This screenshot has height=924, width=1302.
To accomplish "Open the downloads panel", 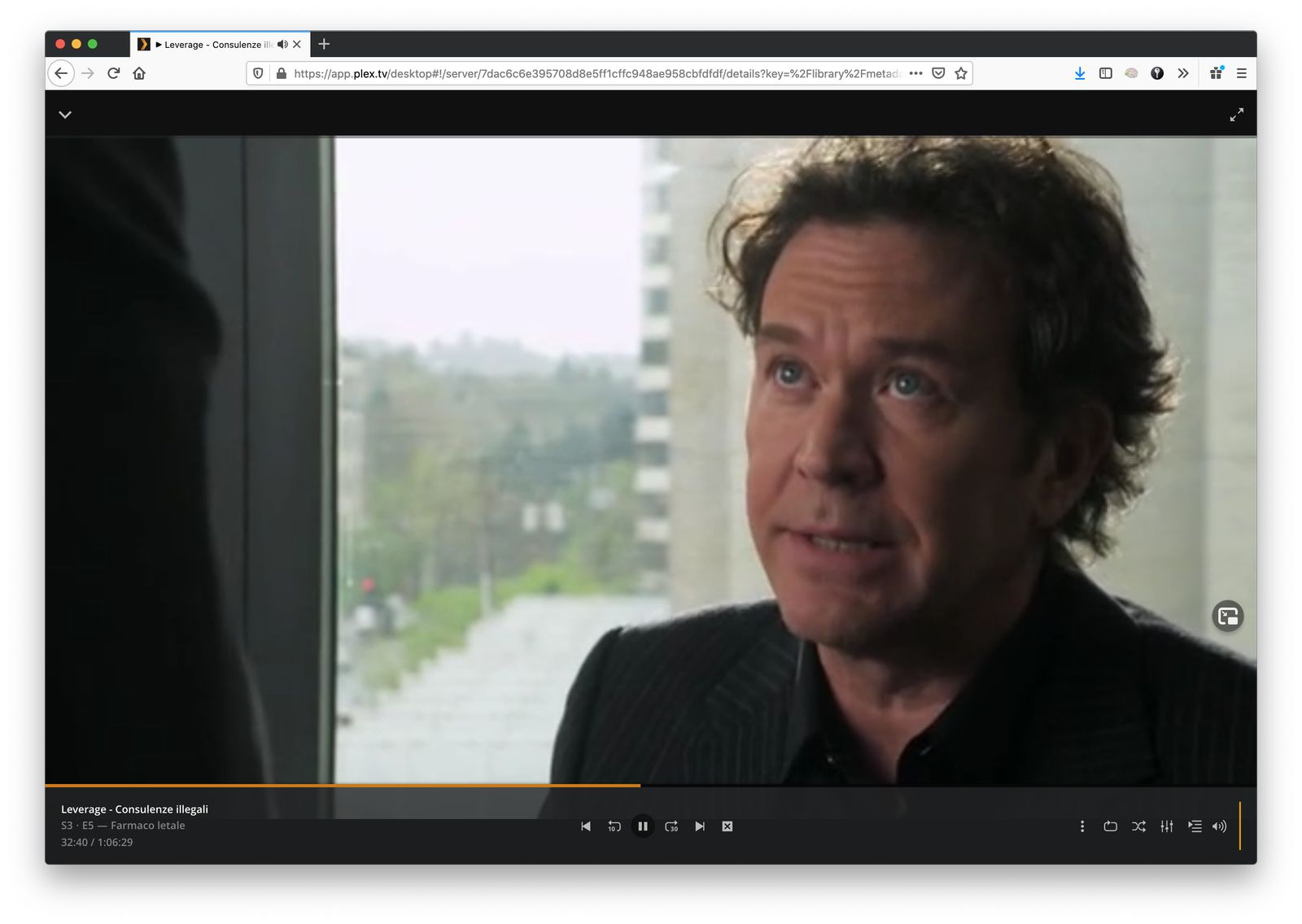I will tap(1080, 73).
